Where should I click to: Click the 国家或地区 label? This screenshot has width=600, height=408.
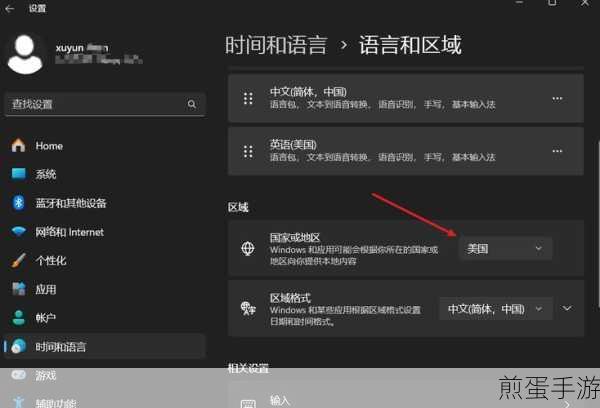click(x=295, y=238)
